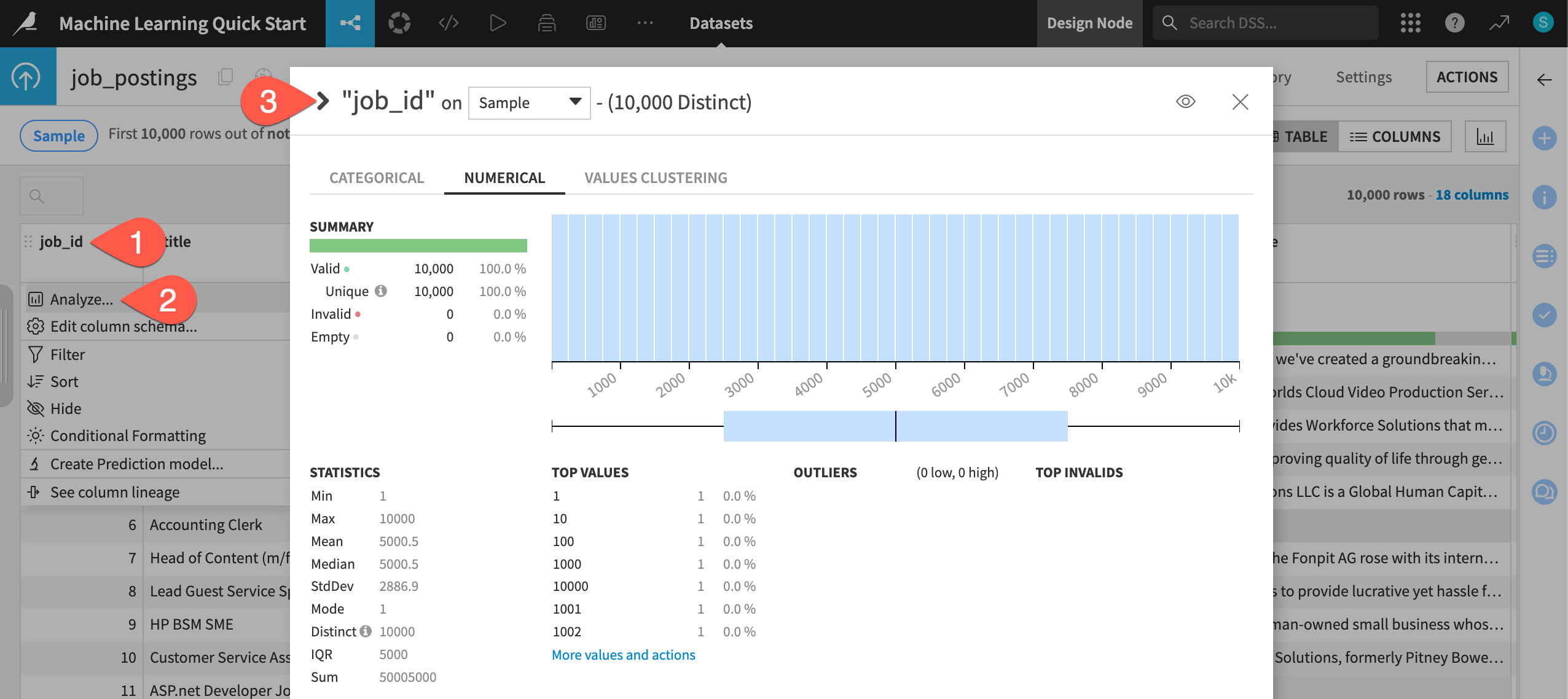Open the applications grid icon
This screenshot has height=699, width=1568.
pos(1411,23)
